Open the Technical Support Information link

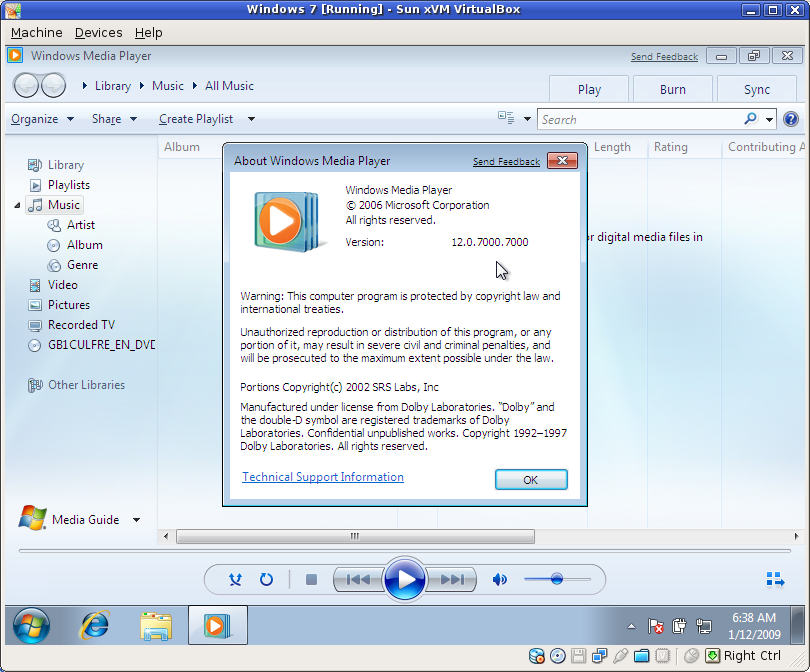[323, 477]
